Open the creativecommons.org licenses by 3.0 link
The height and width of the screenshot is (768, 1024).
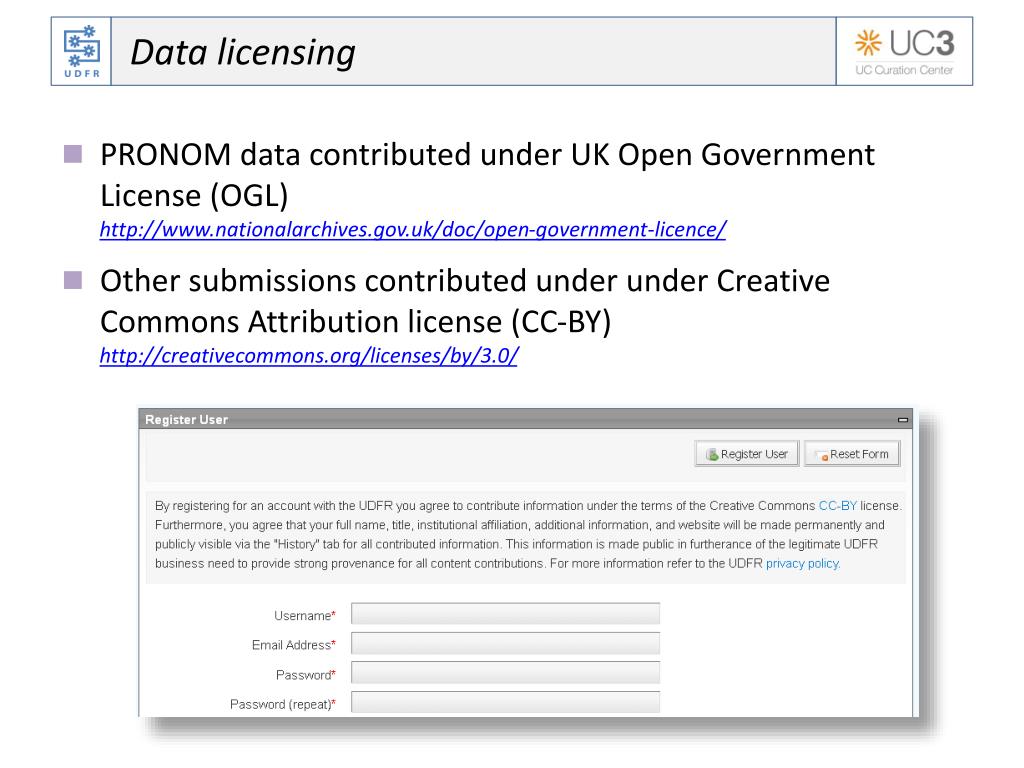(309, 356)
